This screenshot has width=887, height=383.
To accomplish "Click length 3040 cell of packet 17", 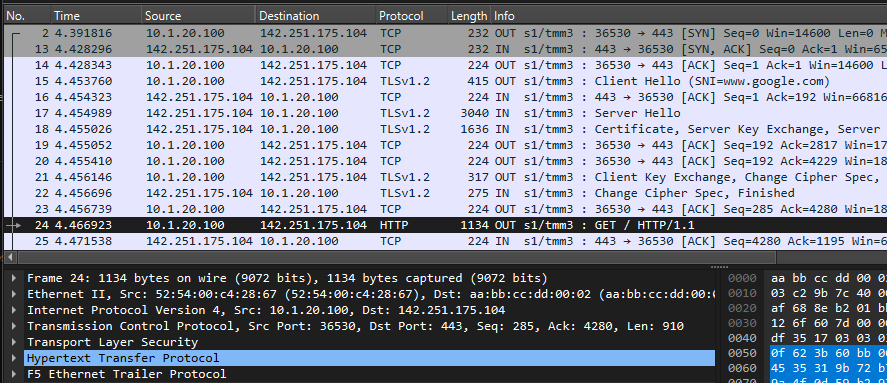I will point(476,113).
